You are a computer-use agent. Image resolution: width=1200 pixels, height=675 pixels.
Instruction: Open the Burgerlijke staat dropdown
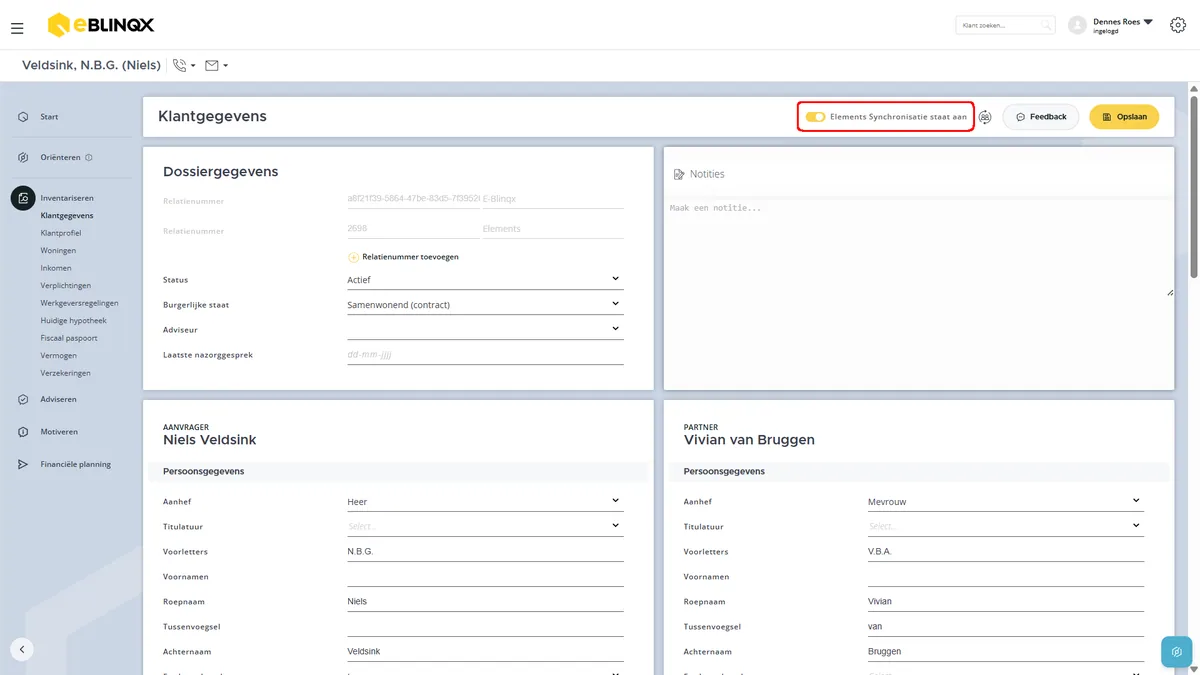[x=485, y=304]
